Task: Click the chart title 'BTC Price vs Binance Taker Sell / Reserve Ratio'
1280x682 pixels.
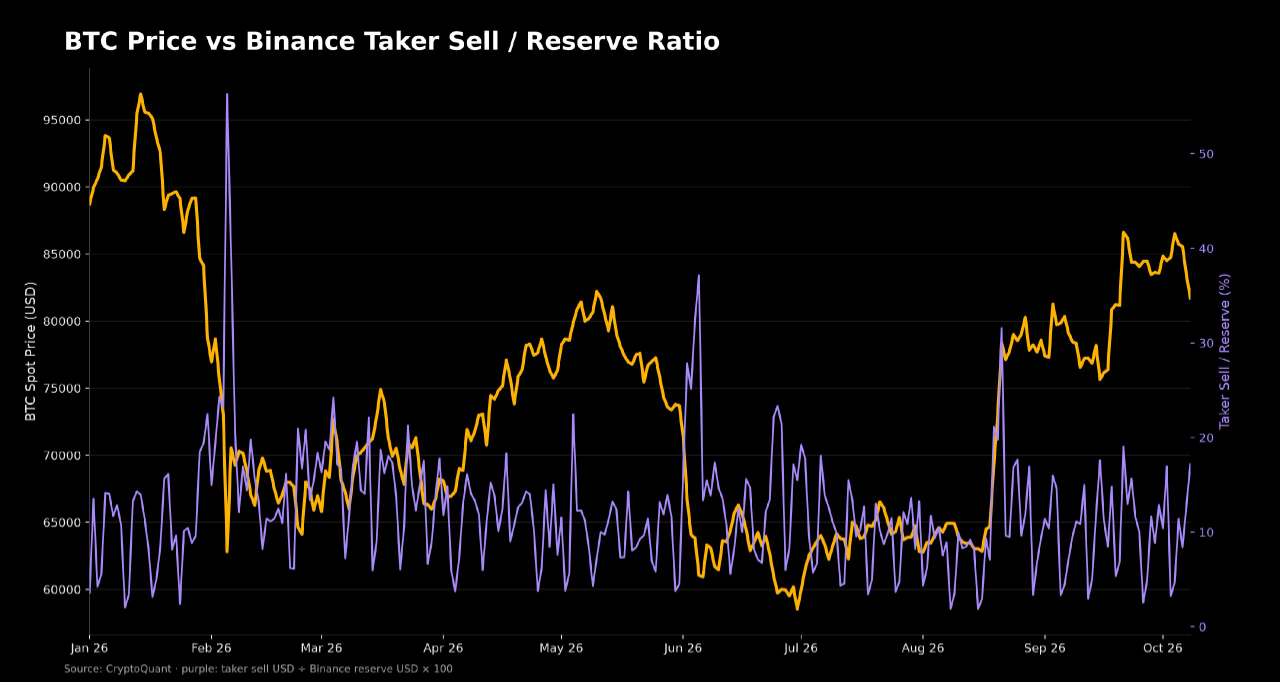Action: click(392, 42)
